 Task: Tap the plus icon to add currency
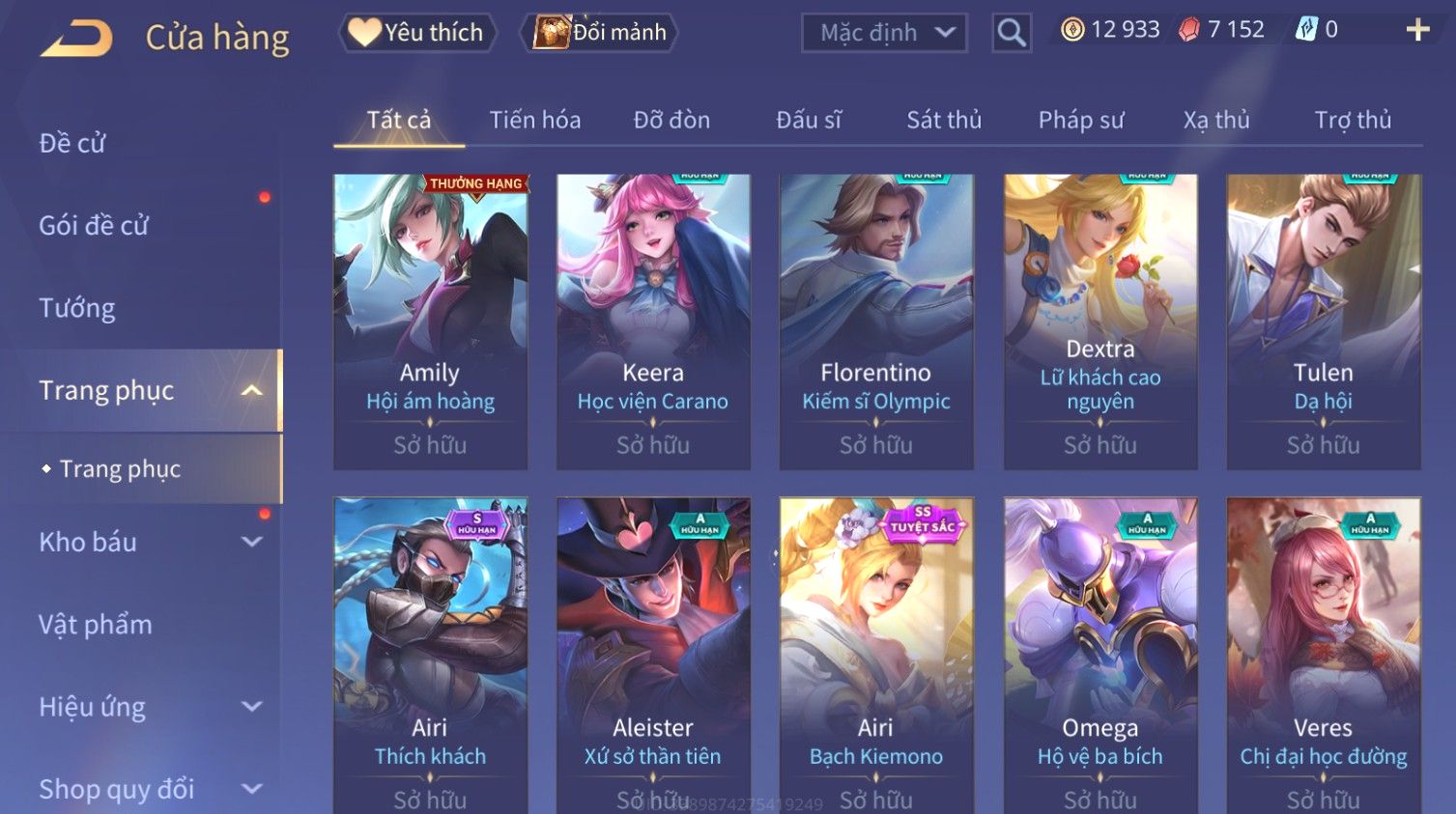click(x=1417, y=30)
